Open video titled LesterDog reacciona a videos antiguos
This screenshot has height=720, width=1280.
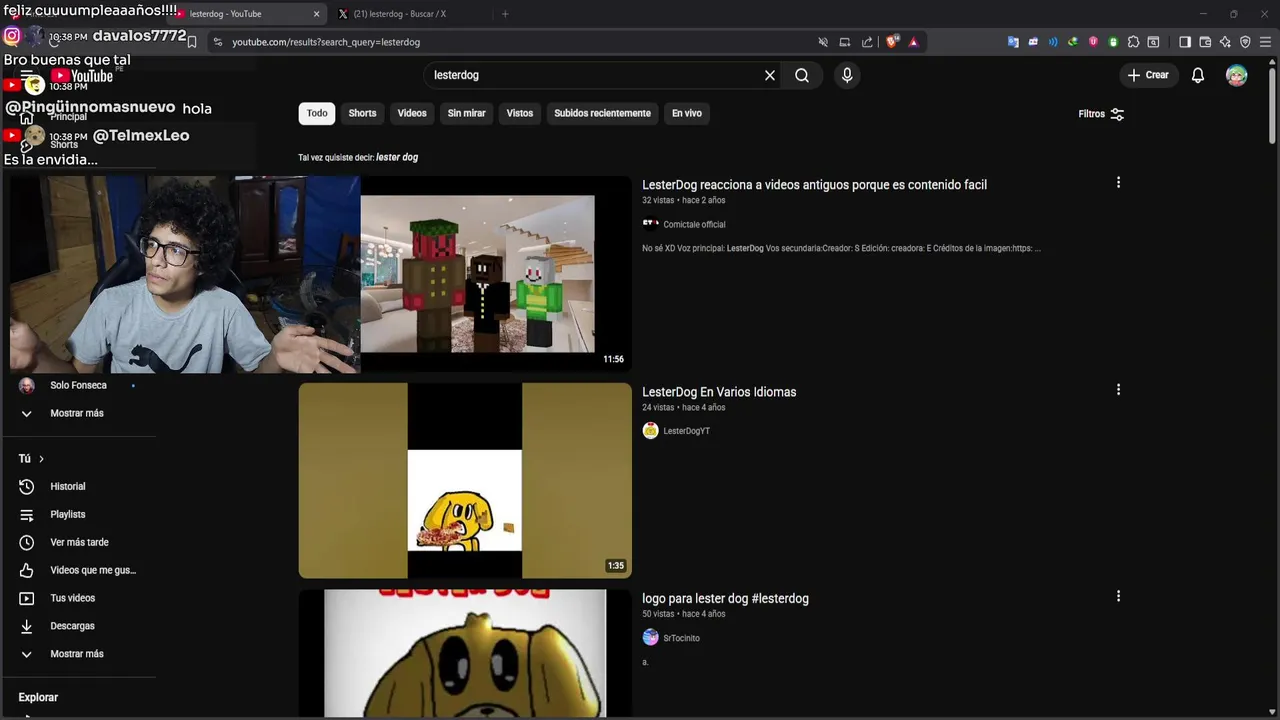tap(814, 185)
